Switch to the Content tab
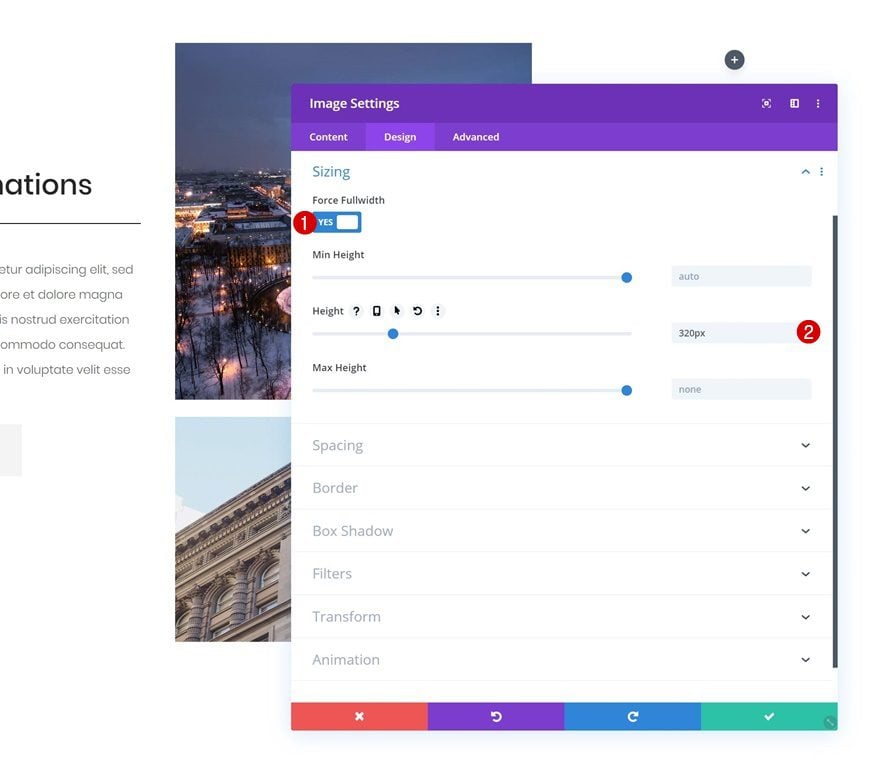 [328, 137]
